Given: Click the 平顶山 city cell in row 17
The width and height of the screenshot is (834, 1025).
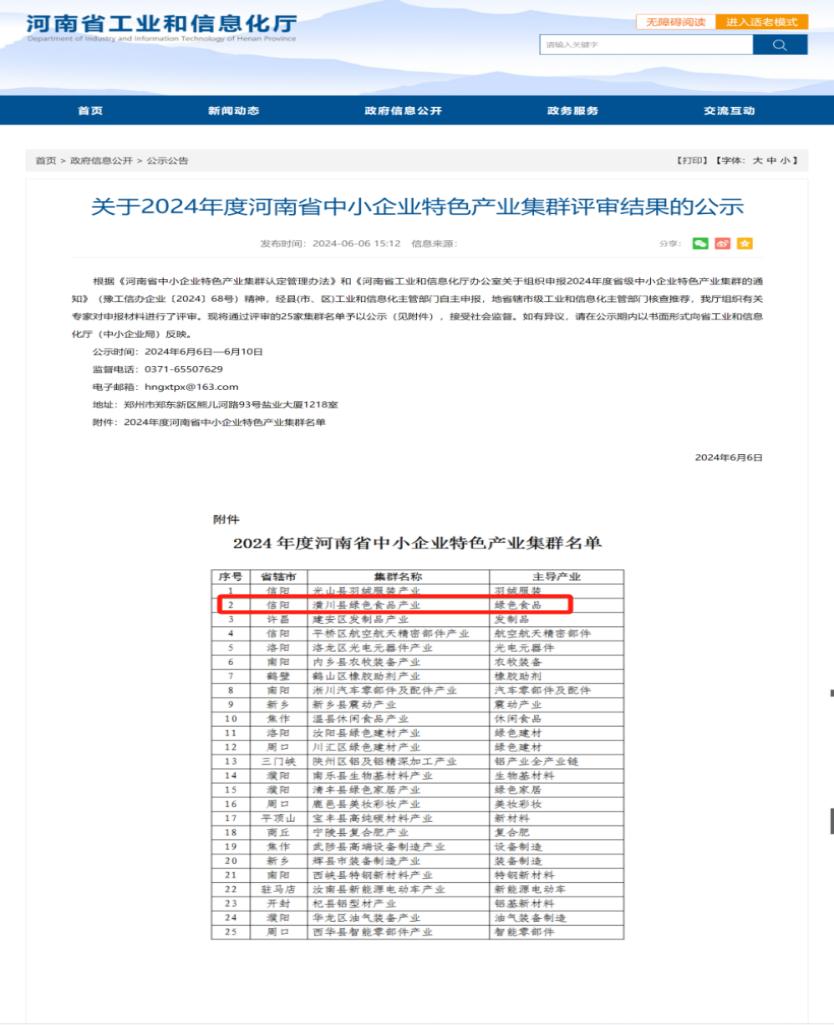Looking at the screenshot, I should click(278, 818).
